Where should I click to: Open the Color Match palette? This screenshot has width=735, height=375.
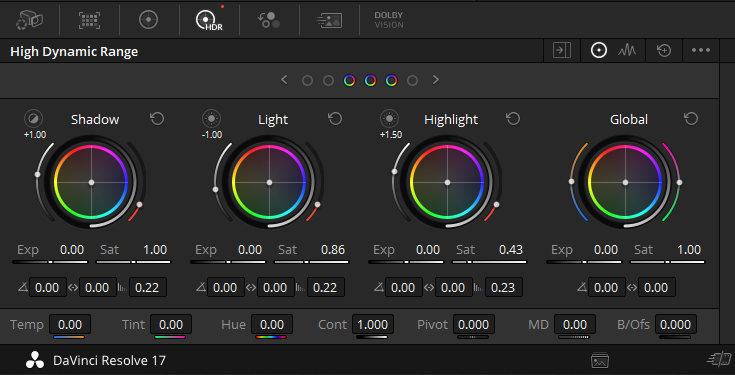pos(89,20)
